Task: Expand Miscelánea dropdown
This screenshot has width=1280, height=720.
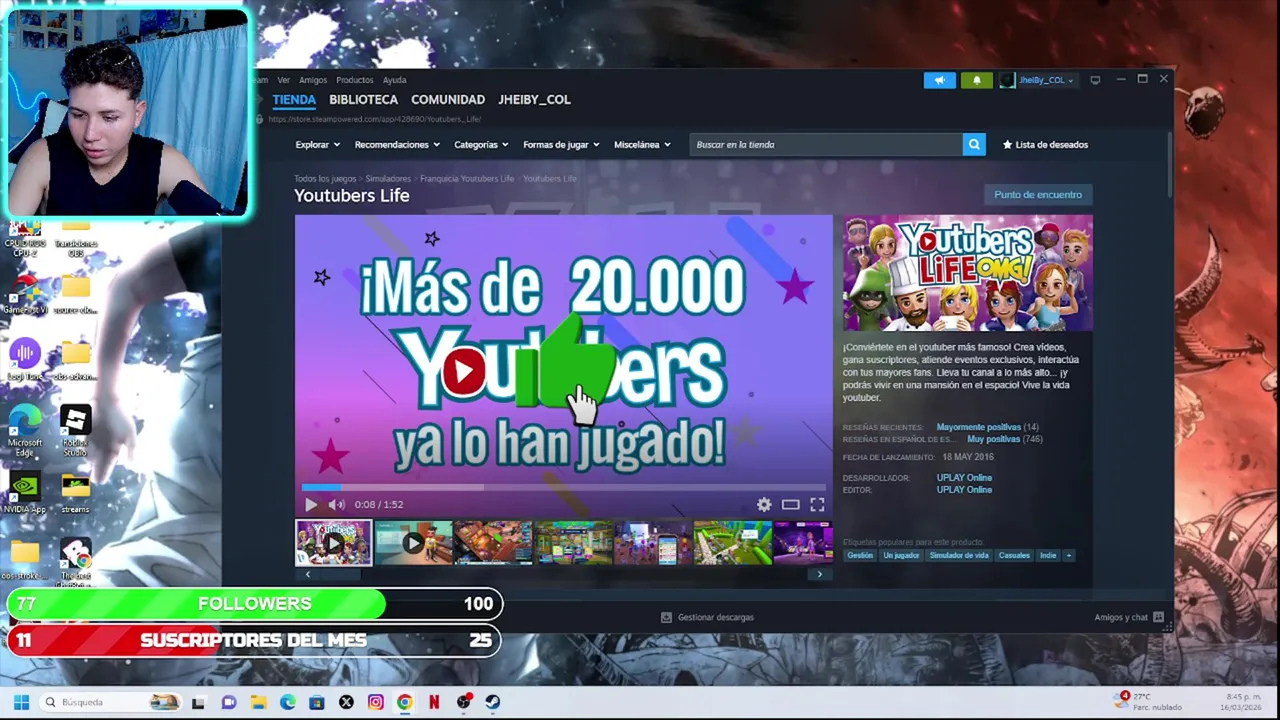Action: click(x=642, y=145)
